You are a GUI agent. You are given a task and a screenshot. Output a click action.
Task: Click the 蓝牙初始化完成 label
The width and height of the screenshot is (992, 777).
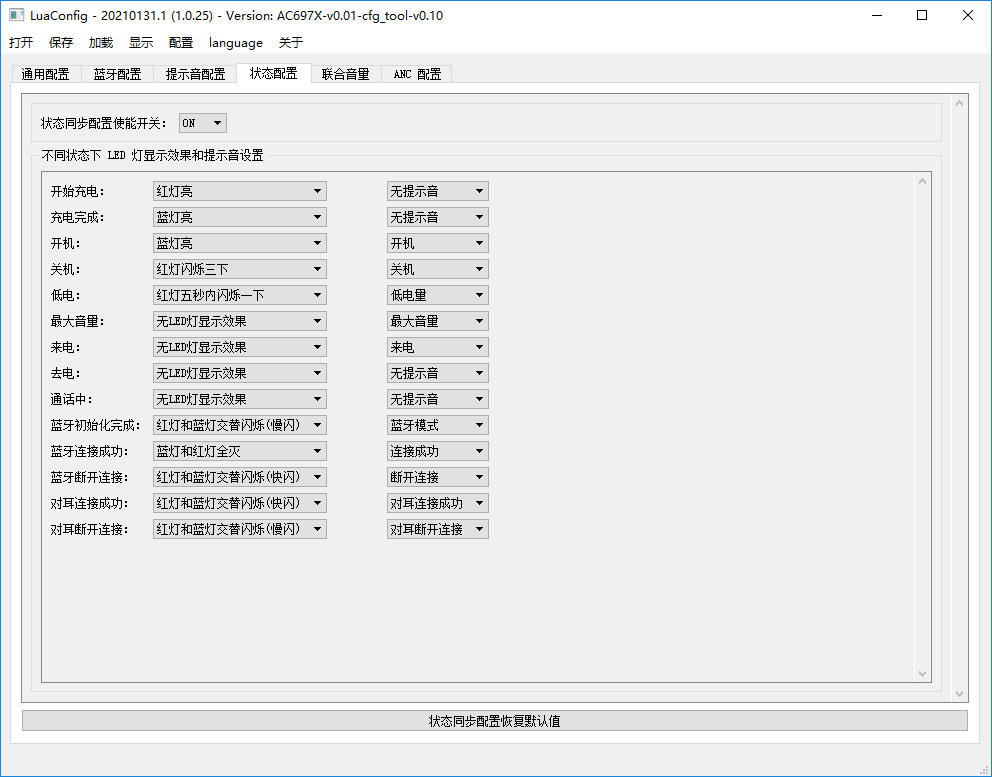pos(96,425)
